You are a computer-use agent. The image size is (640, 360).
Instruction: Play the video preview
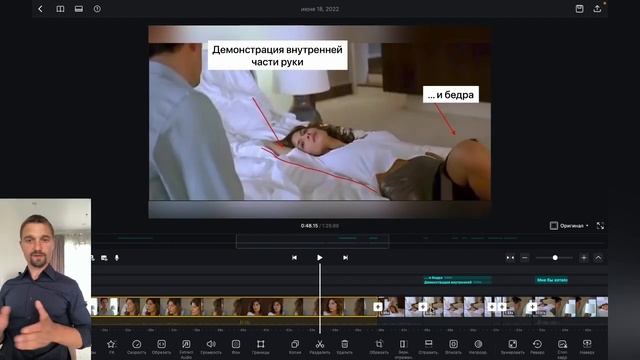[320, 258]
